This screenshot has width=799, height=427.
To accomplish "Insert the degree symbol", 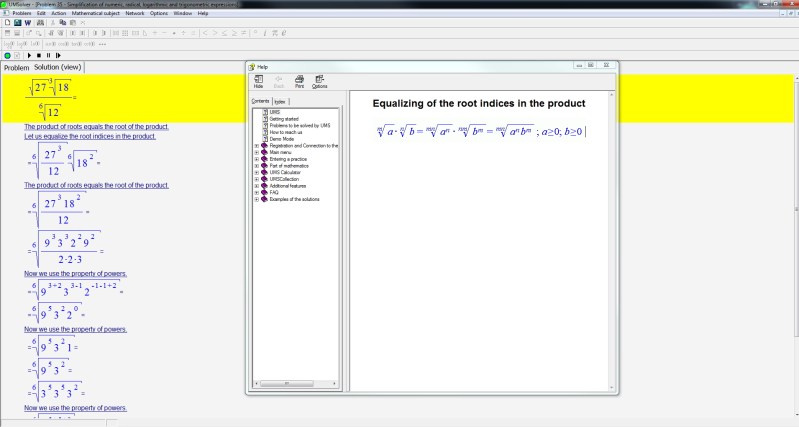I will point(255,33).
